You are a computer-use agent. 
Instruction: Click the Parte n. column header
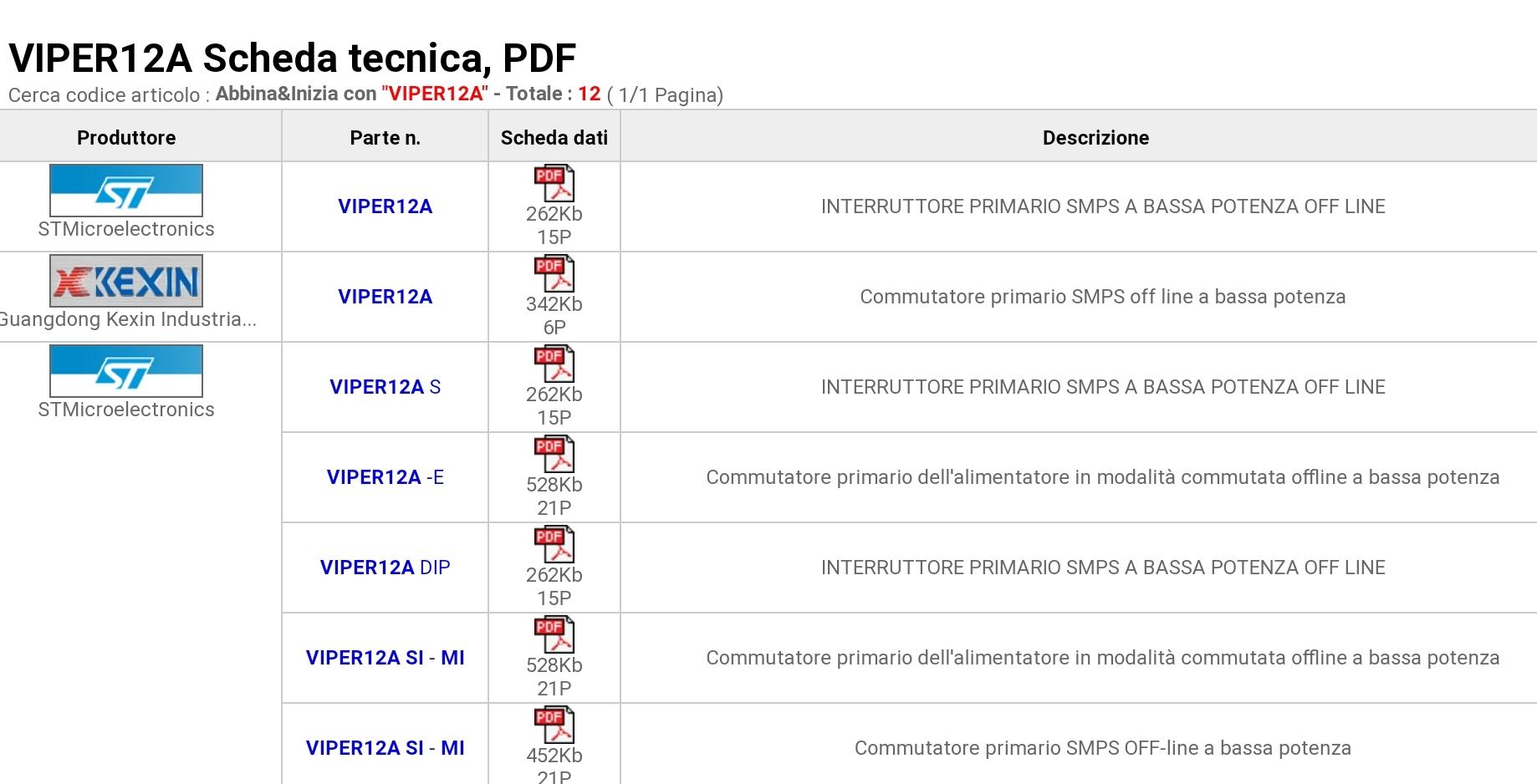[x=385, y=138]
